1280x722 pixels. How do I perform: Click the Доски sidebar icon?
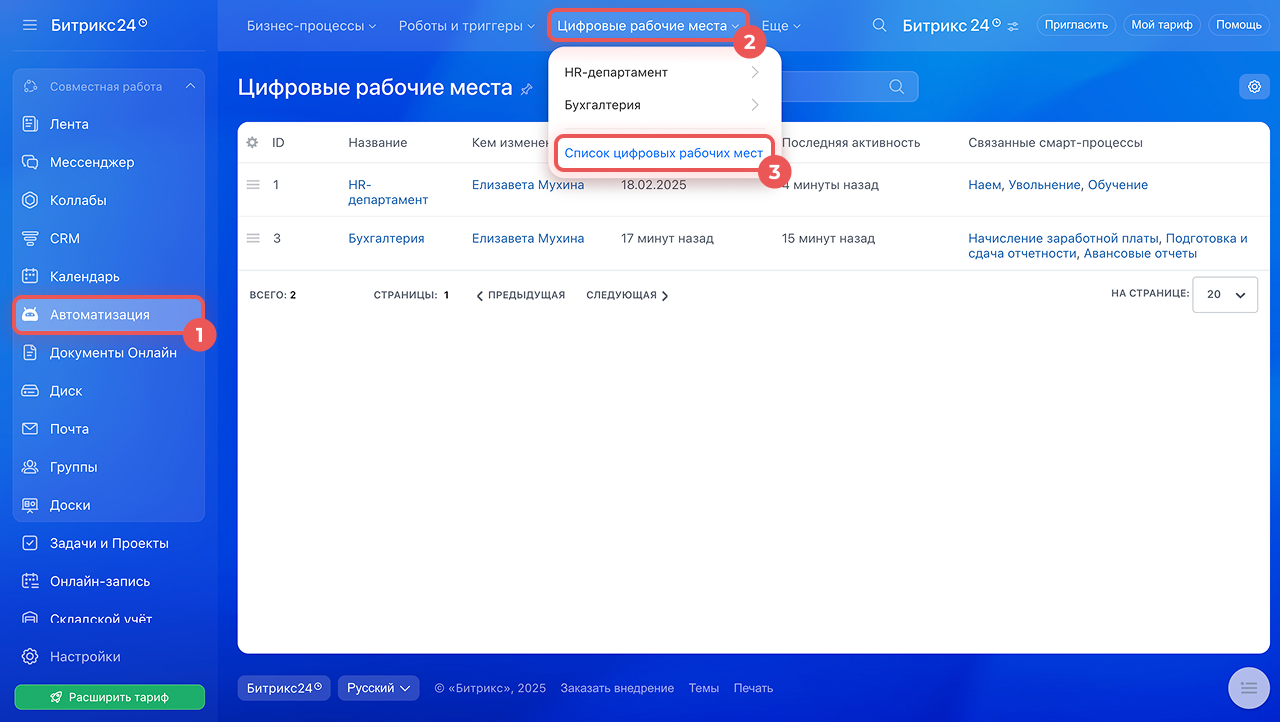30,505
